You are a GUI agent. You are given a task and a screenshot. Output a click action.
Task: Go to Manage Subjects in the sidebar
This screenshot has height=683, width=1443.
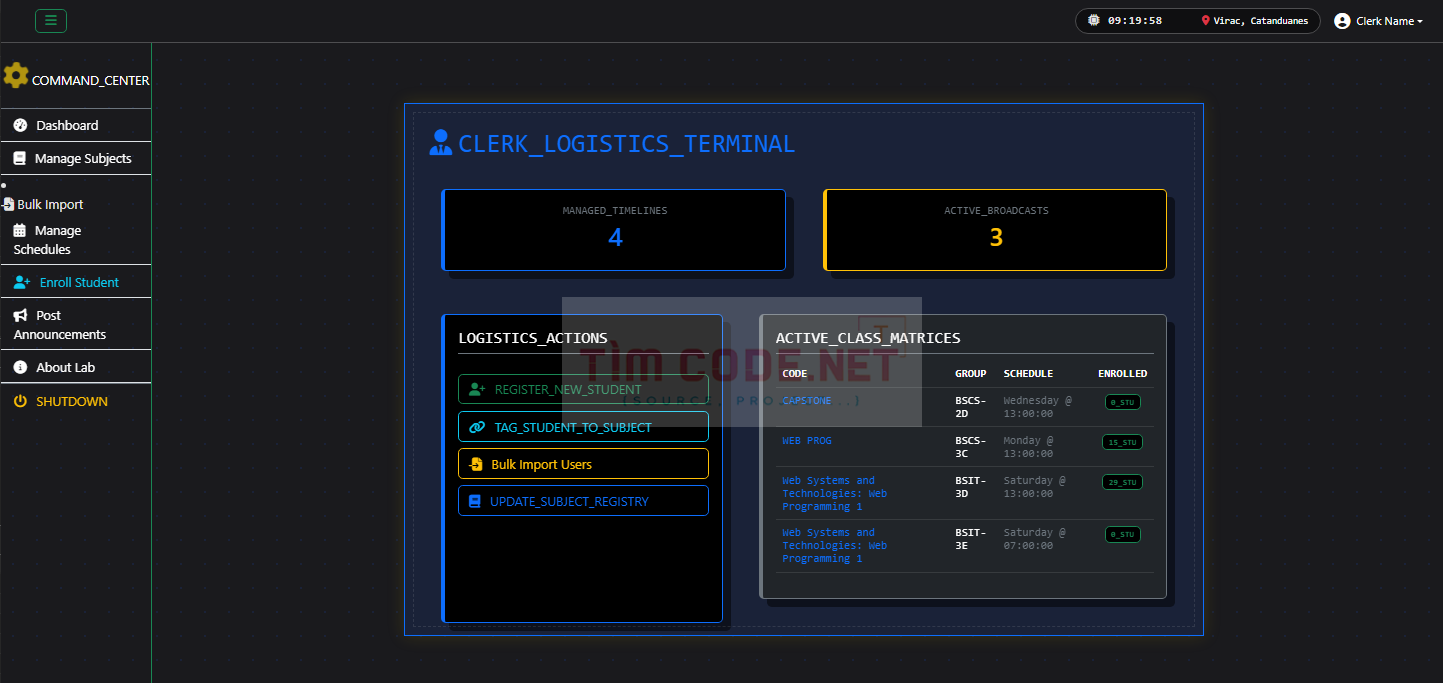[x=76, y=158]
